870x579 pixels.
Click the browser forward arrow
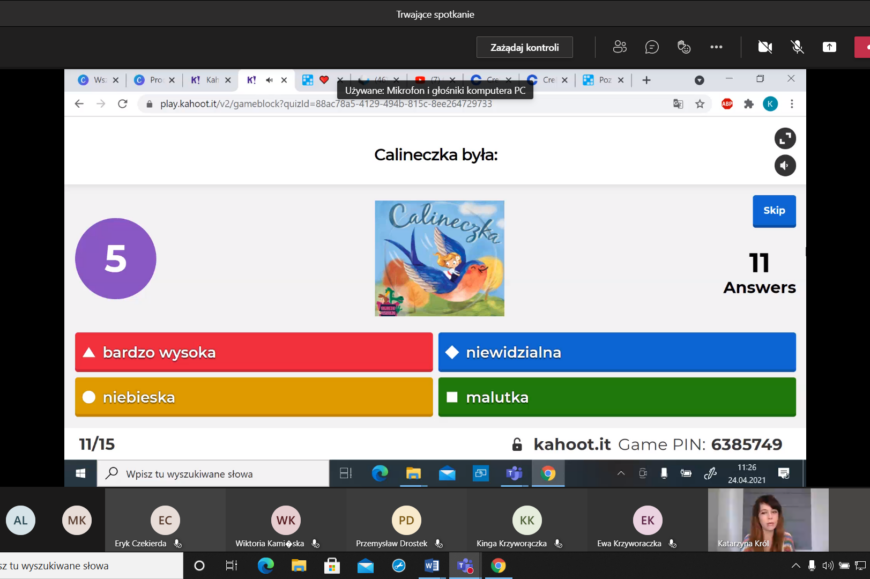[100, 104]
